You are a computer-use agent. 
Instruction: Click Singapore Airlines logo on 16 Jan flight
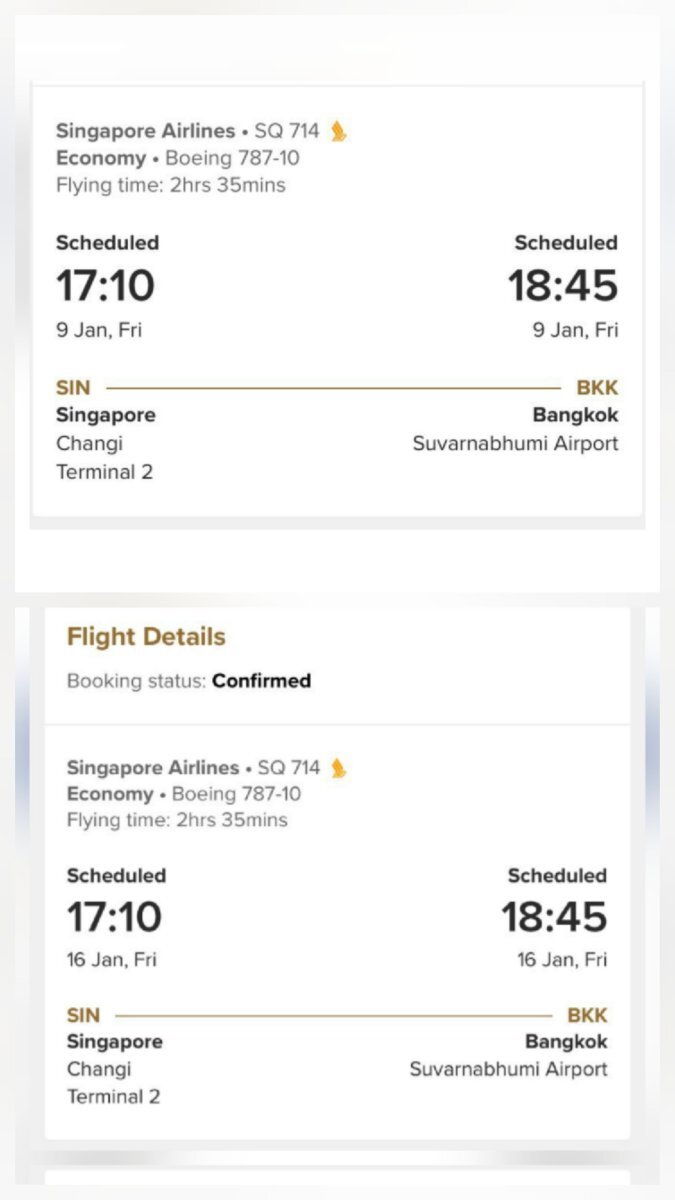pyautogui.click(x=339, y=768)
